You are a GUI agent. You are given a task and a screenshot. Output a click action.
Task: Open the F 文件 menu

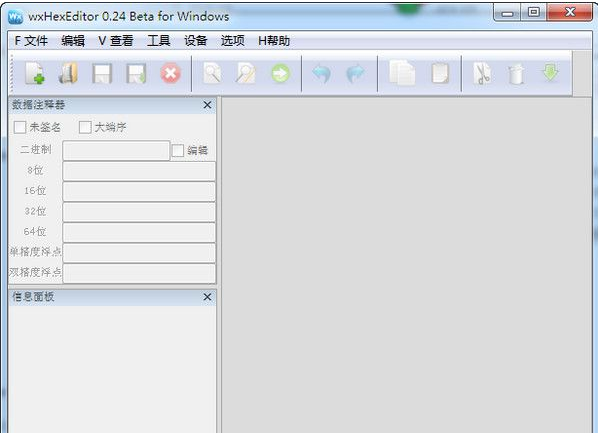coord(31,40)
